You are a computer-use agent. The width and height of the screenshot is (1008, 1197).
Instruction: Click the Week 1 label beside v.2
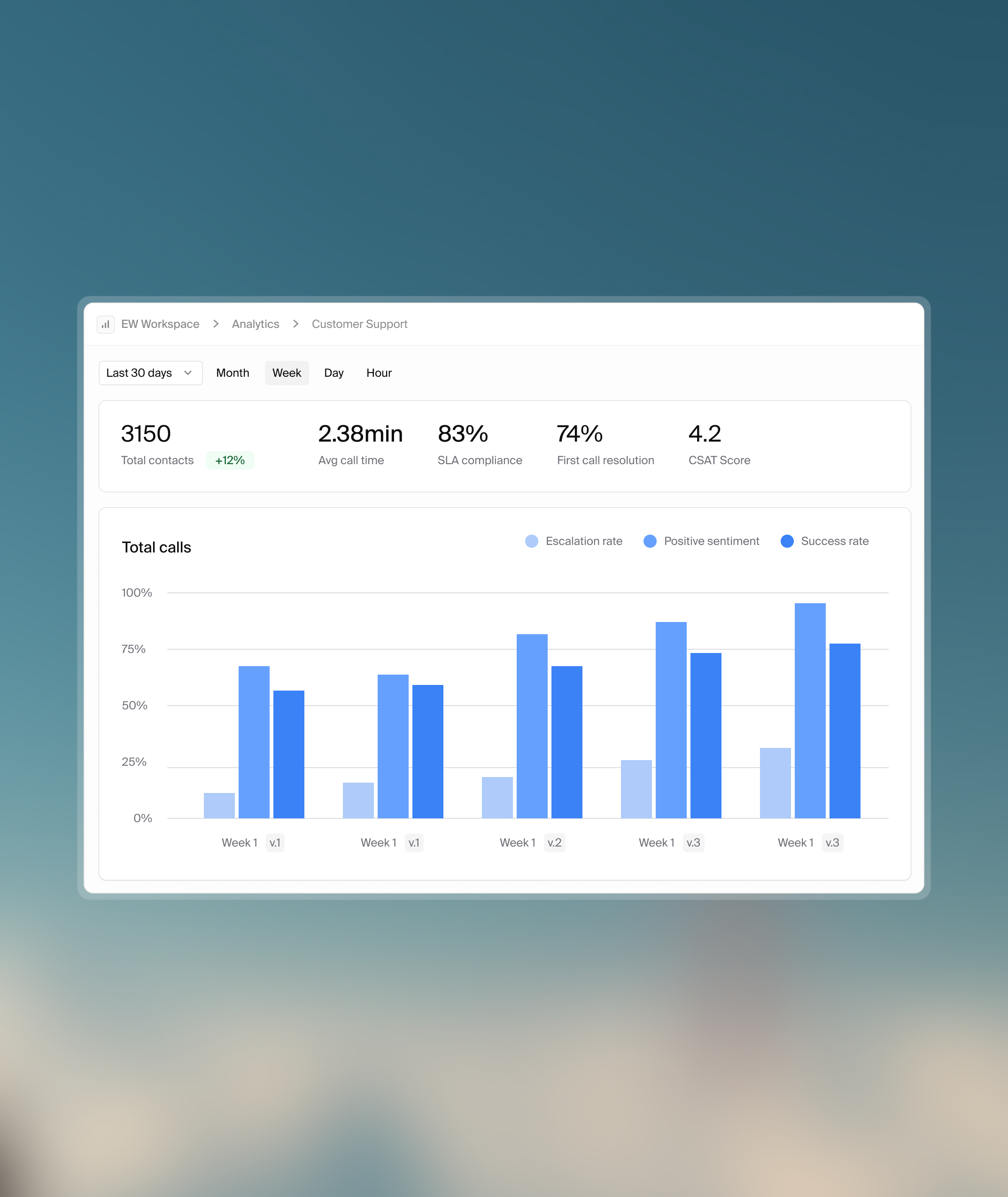coord(517,843)
